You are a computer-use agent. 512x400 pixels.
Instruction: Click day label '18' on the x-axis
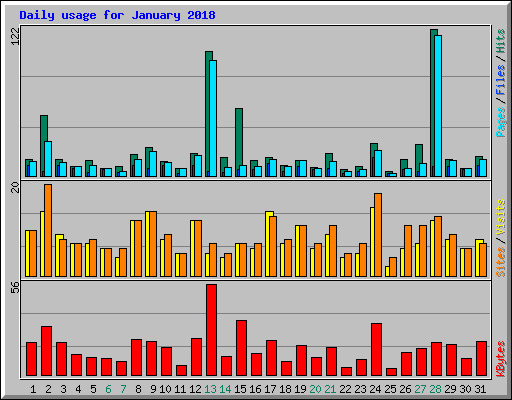click(285, 389)
